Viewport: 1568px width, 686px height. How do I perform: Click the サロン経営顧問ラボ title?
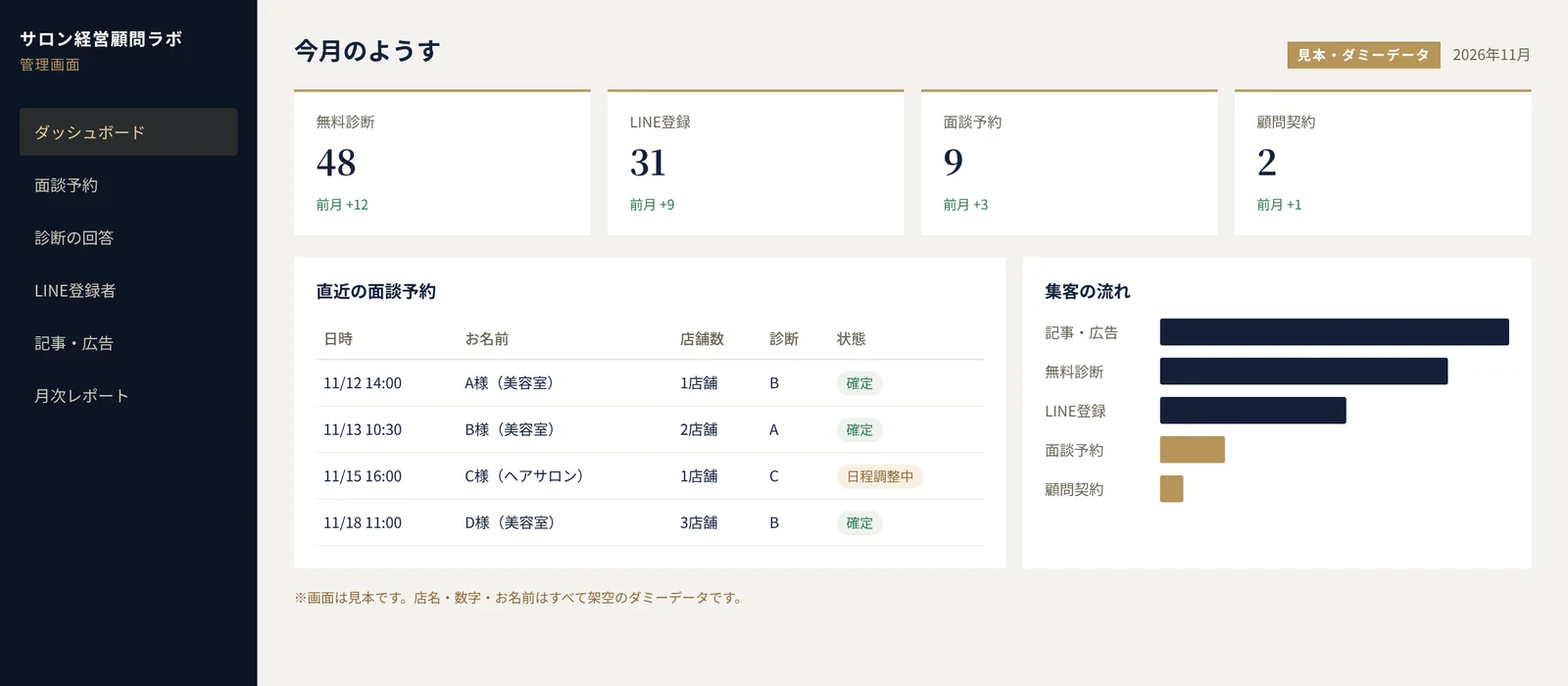tap(101, 39)
